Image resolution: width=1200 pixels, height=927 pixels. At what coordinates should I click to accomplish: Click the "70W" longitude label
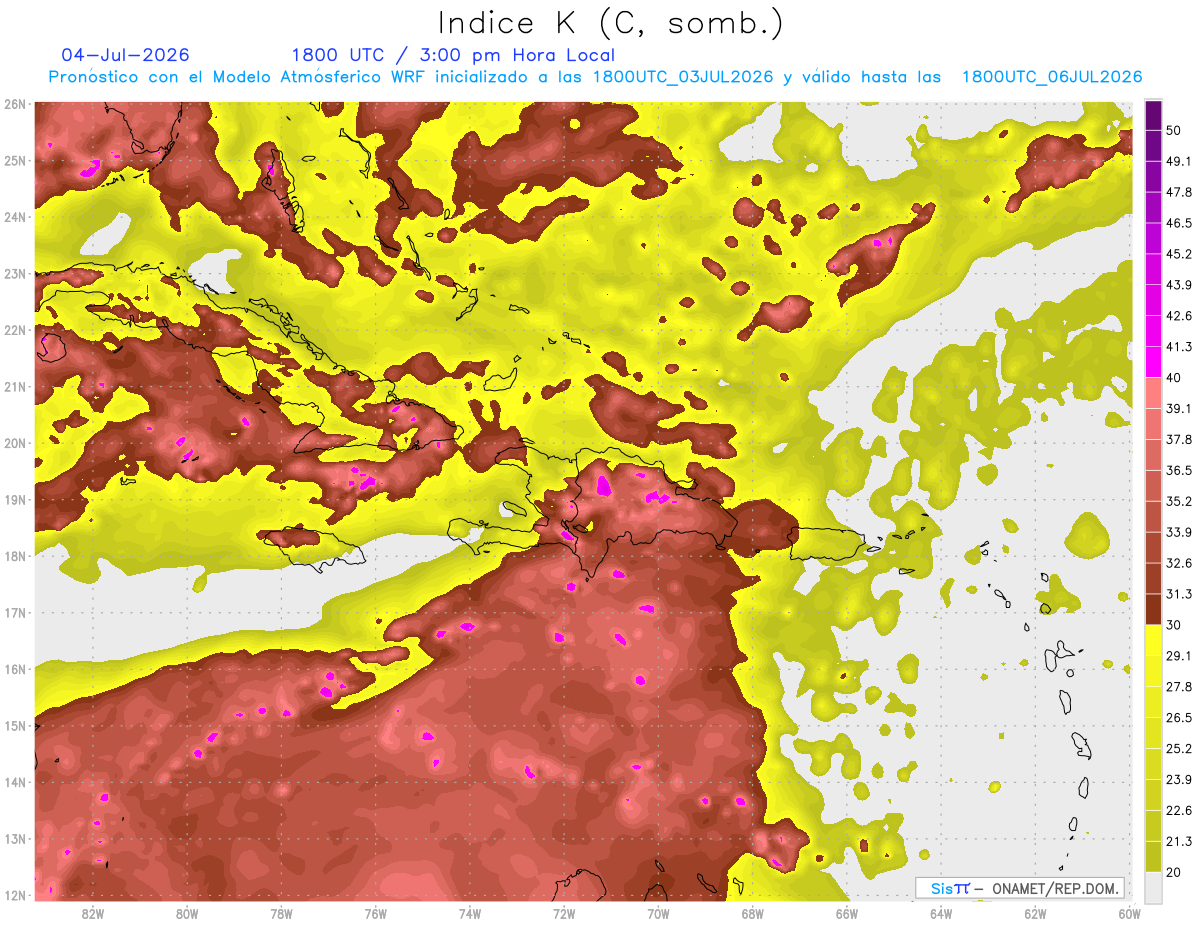click(x=658, y=913)
